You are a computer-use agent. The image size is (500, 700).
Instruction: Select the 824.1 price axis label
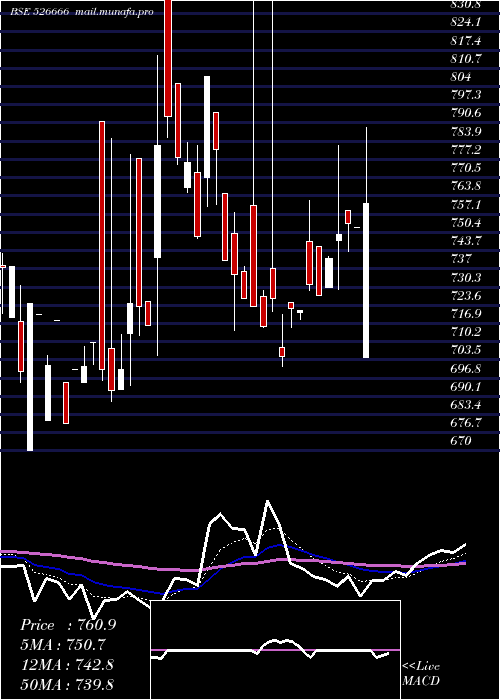click(466, 22)
